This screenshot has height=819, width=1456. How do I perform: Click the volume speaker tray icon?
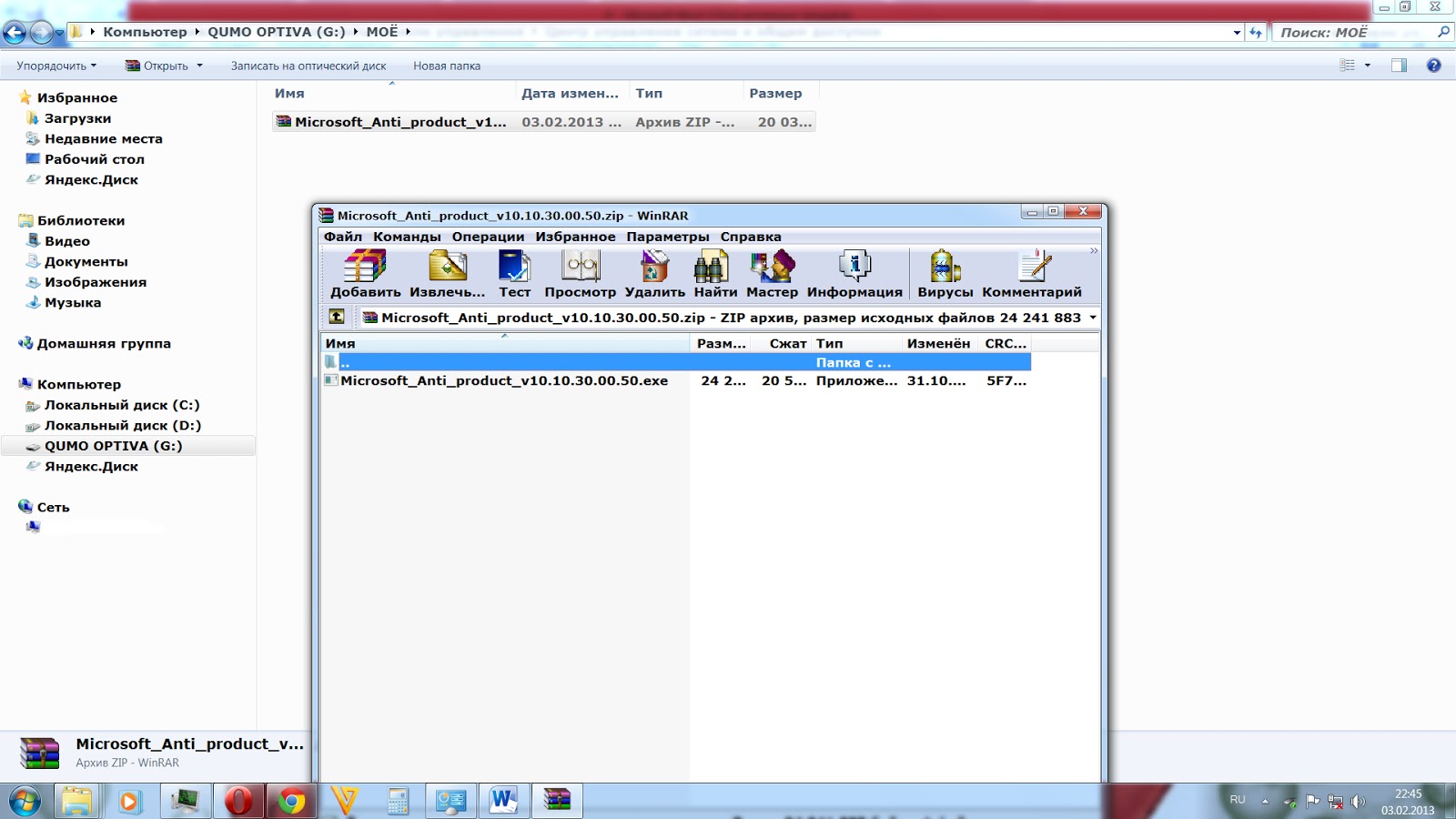(x=1358, y=802)
